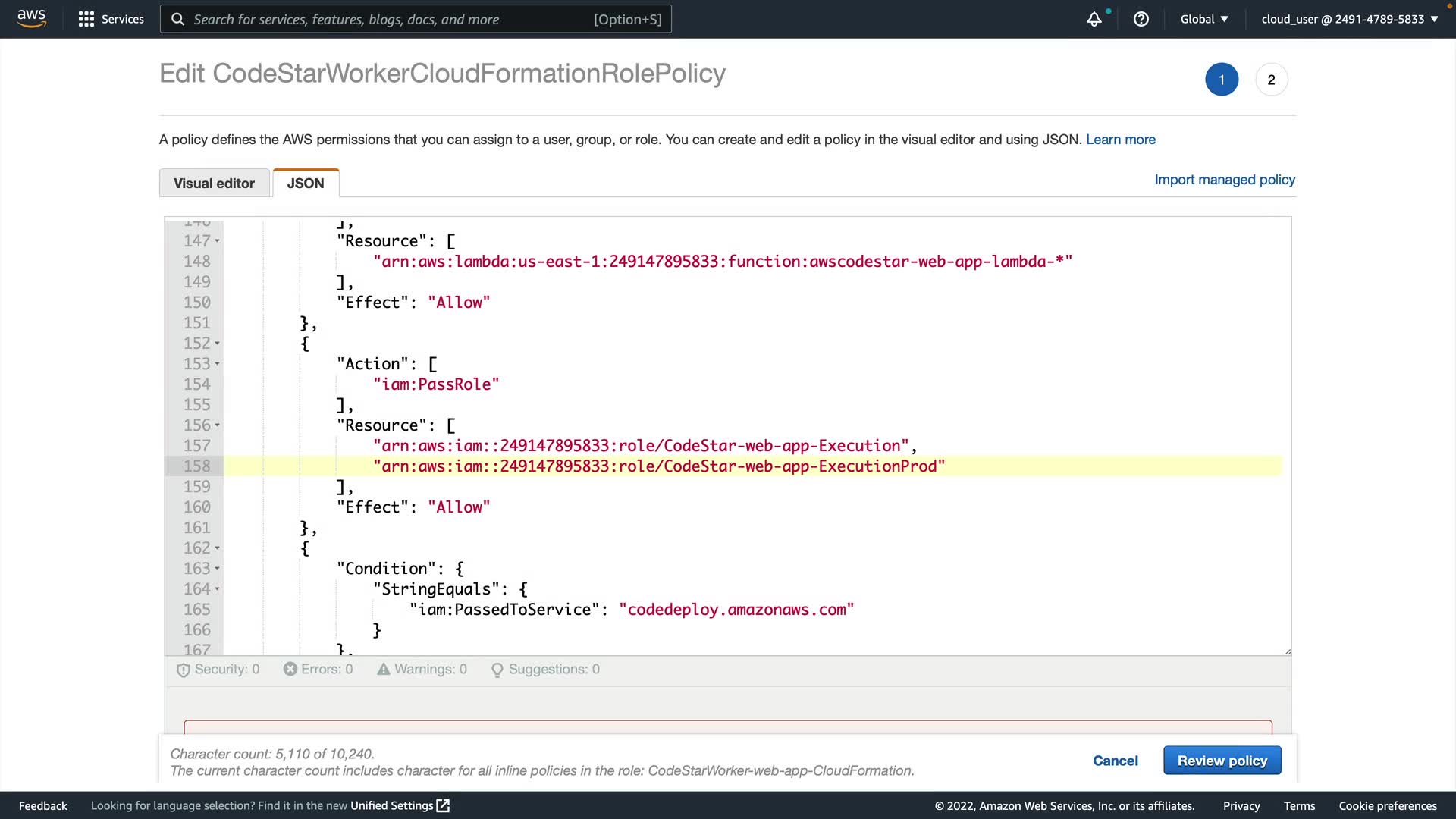Collapse the code fold at line 147
Screen dimensions: 1456x819
click(217, 241)
